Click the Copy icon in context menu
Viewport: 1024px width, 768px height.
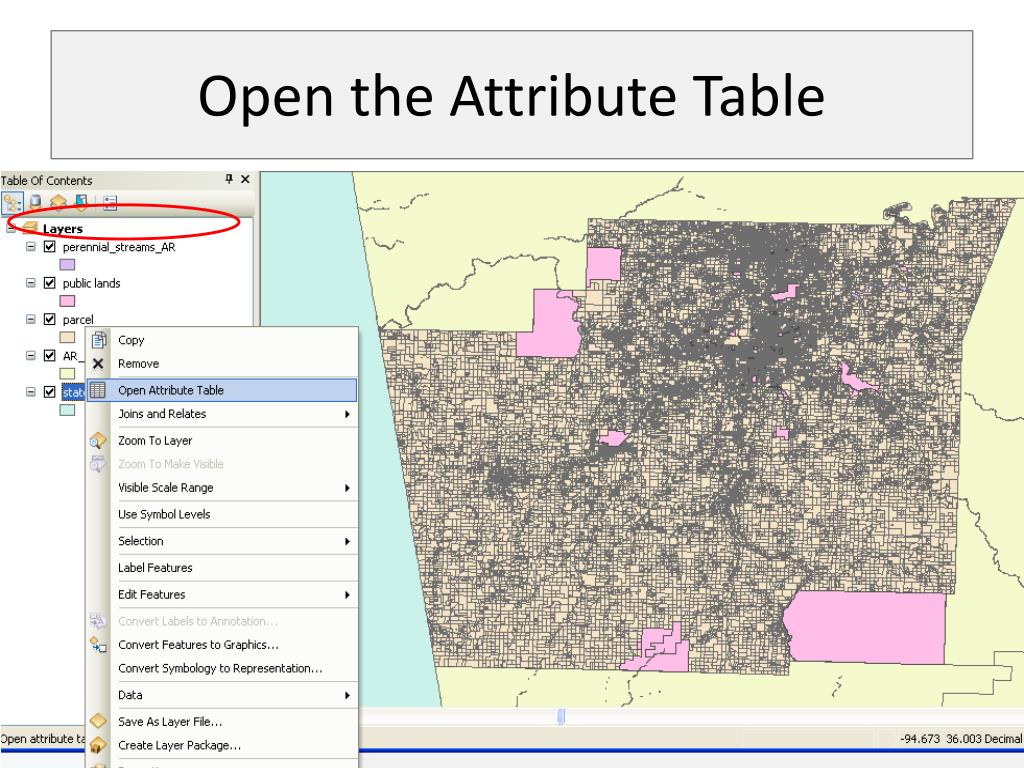coord(99,340)
